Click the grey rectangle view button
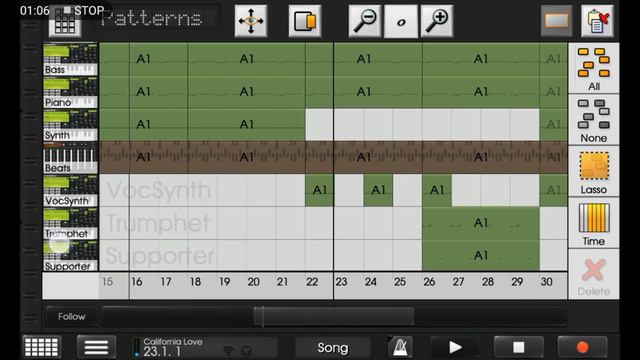Image resolution: width=640 pixels, height=360 pixels. (x=556, y=21)
